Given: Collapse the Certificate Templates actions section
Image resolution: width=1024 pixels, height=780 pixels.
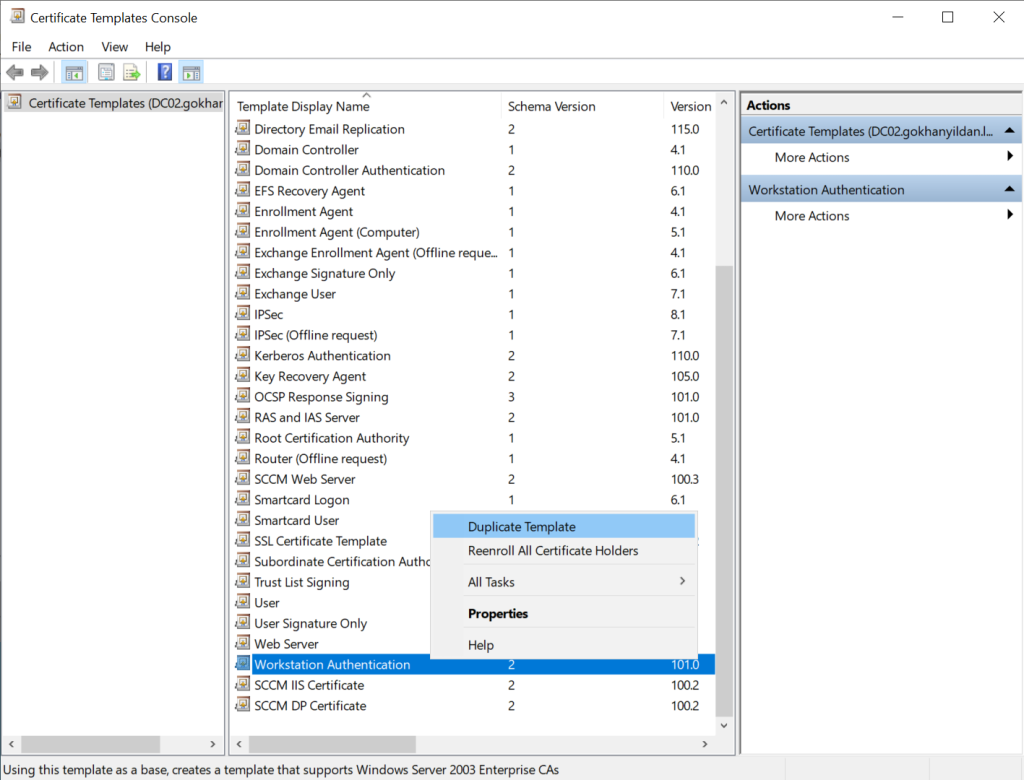Looking at the screenshot, I should pos(1010,131).
